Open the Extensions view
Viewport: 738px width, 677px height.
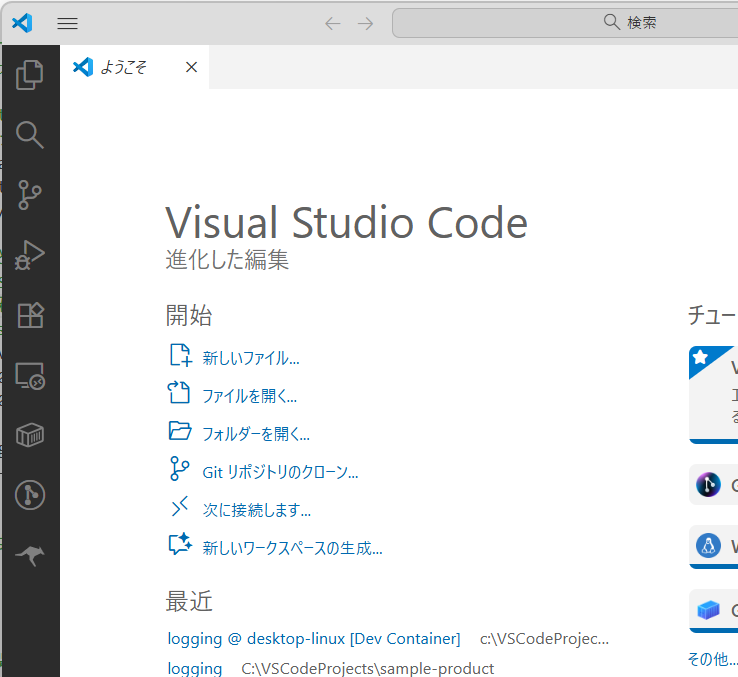[31, 315]
